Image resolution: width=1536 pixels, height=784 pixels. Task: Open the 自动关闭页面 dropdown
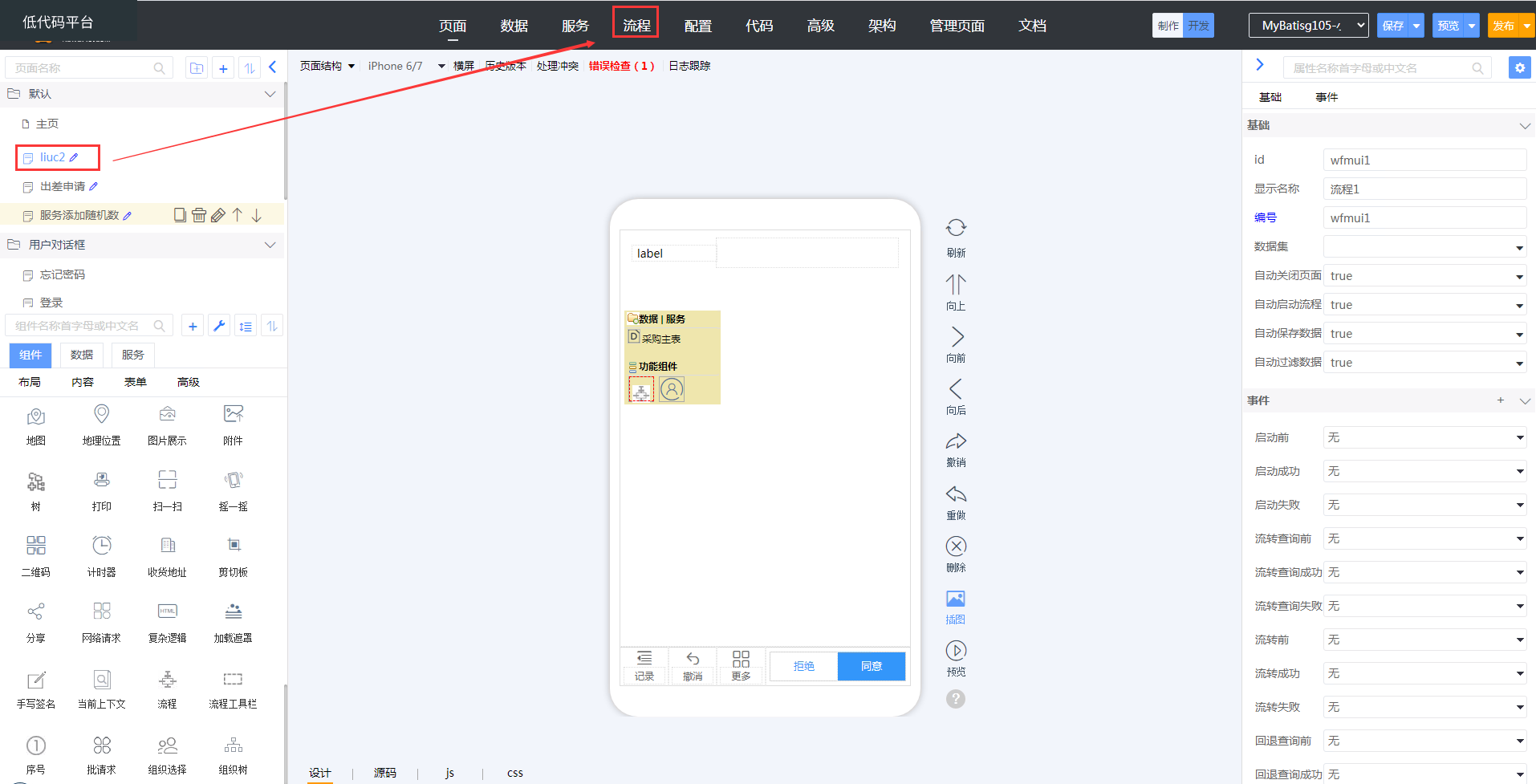(x=1424, y=276)
